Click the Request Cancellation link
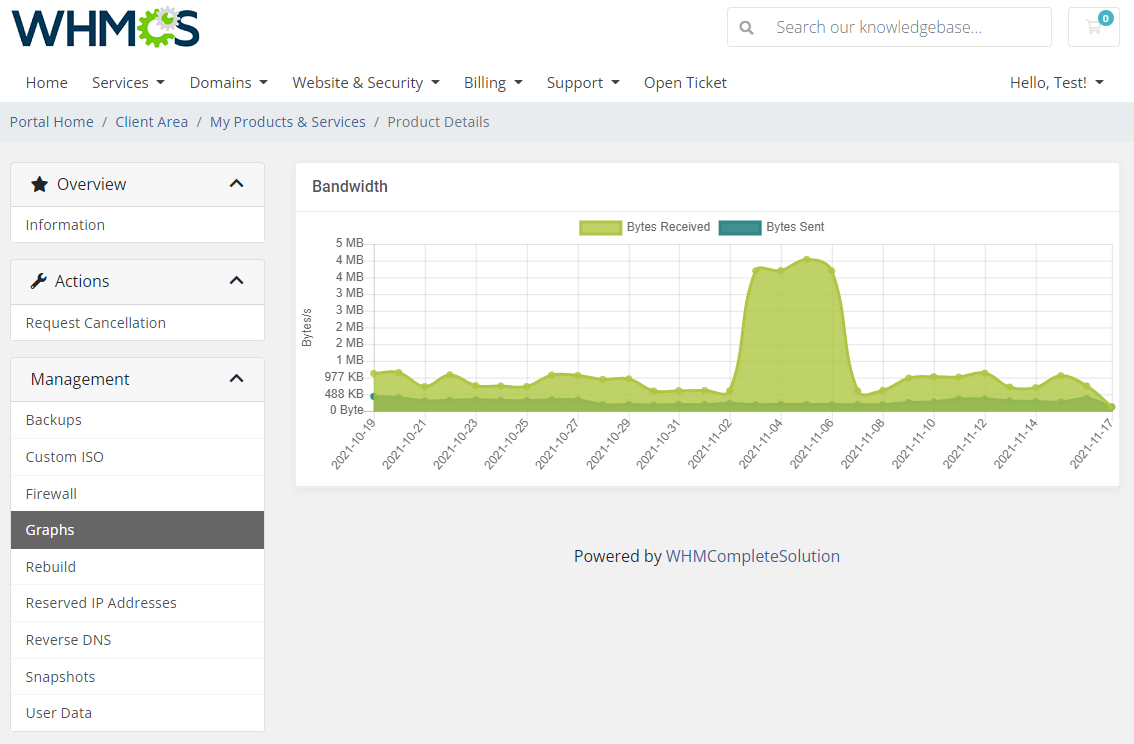Screen dimensions: 1134x744 coord(95,322)
